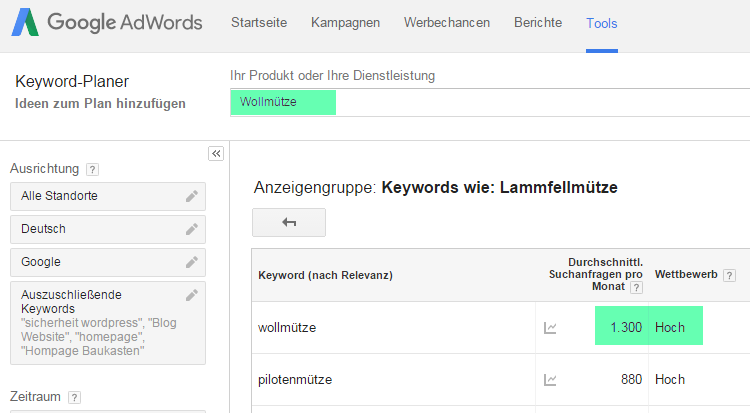The height and width of the screenshot is (413, 750).
Task: Select the Deutsch language targeting box
Action: pos(108,229)
